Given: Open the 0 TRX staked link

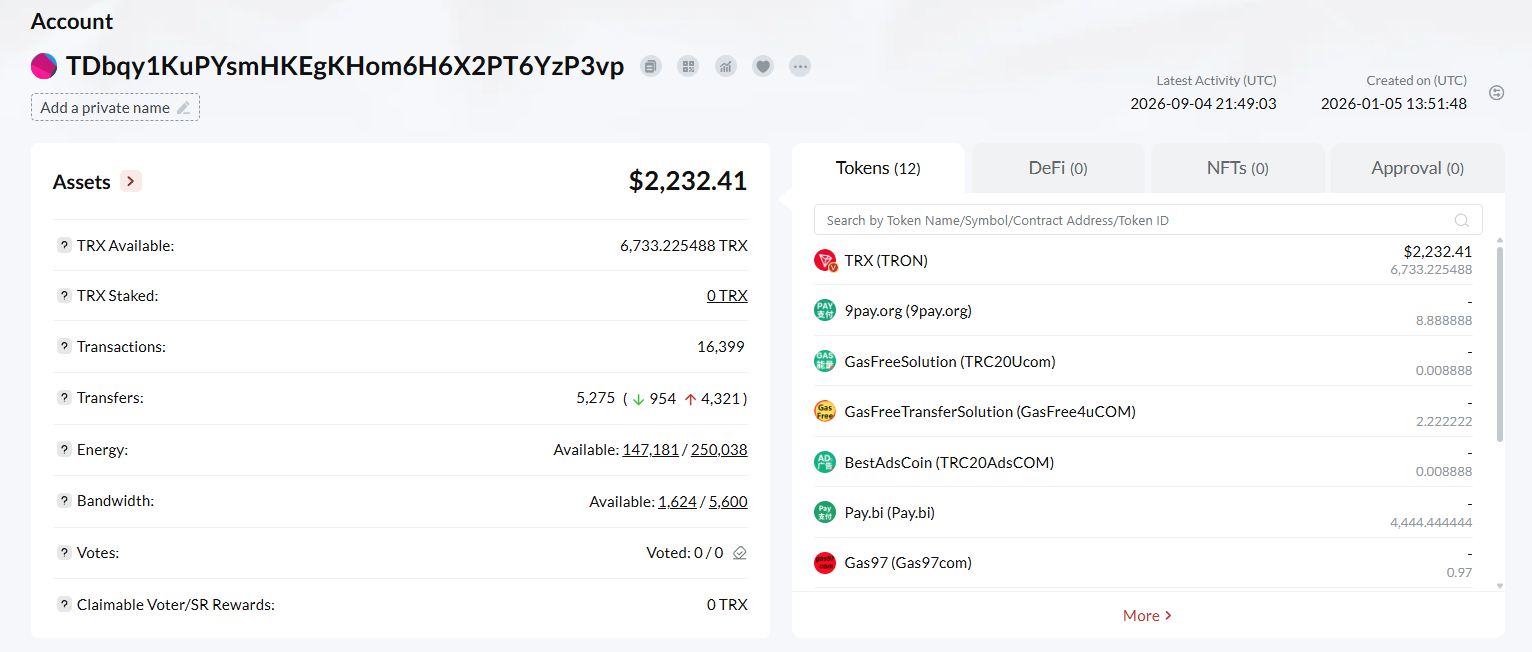Looking at the screenshot, I should (727, 296).
